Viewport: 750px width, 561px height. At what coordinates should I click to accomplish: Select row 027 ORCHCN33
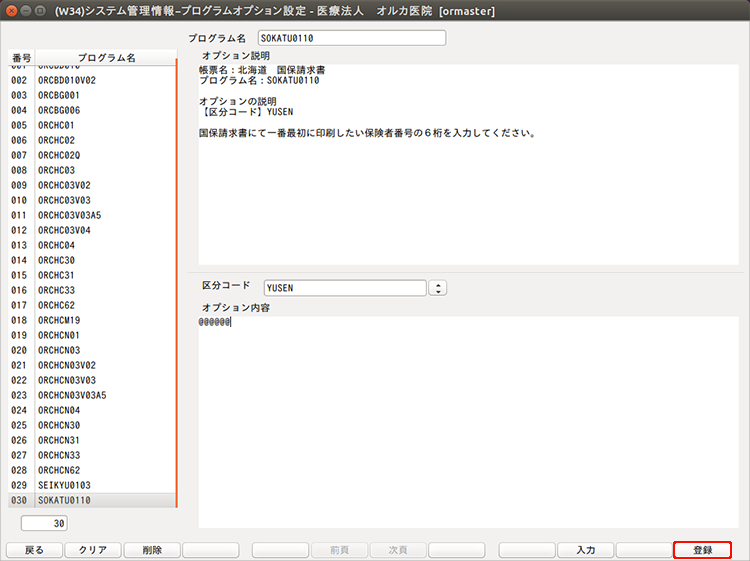92,455
